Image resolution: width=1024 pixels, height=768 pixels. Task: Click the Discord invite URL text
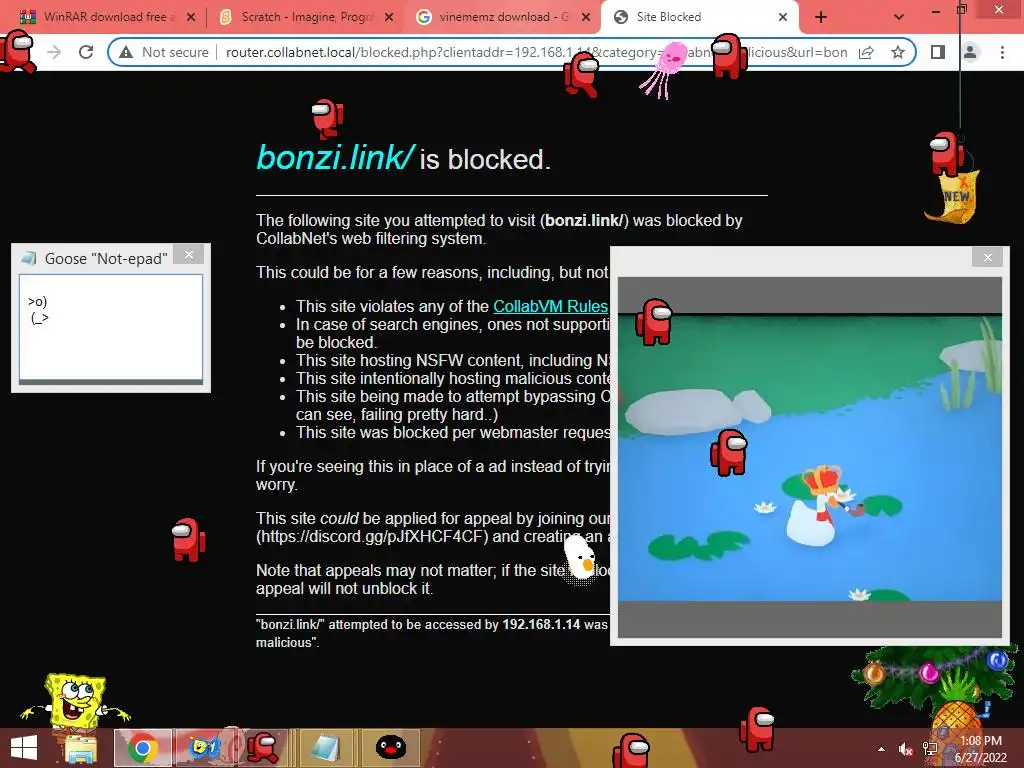coord(372,536)
